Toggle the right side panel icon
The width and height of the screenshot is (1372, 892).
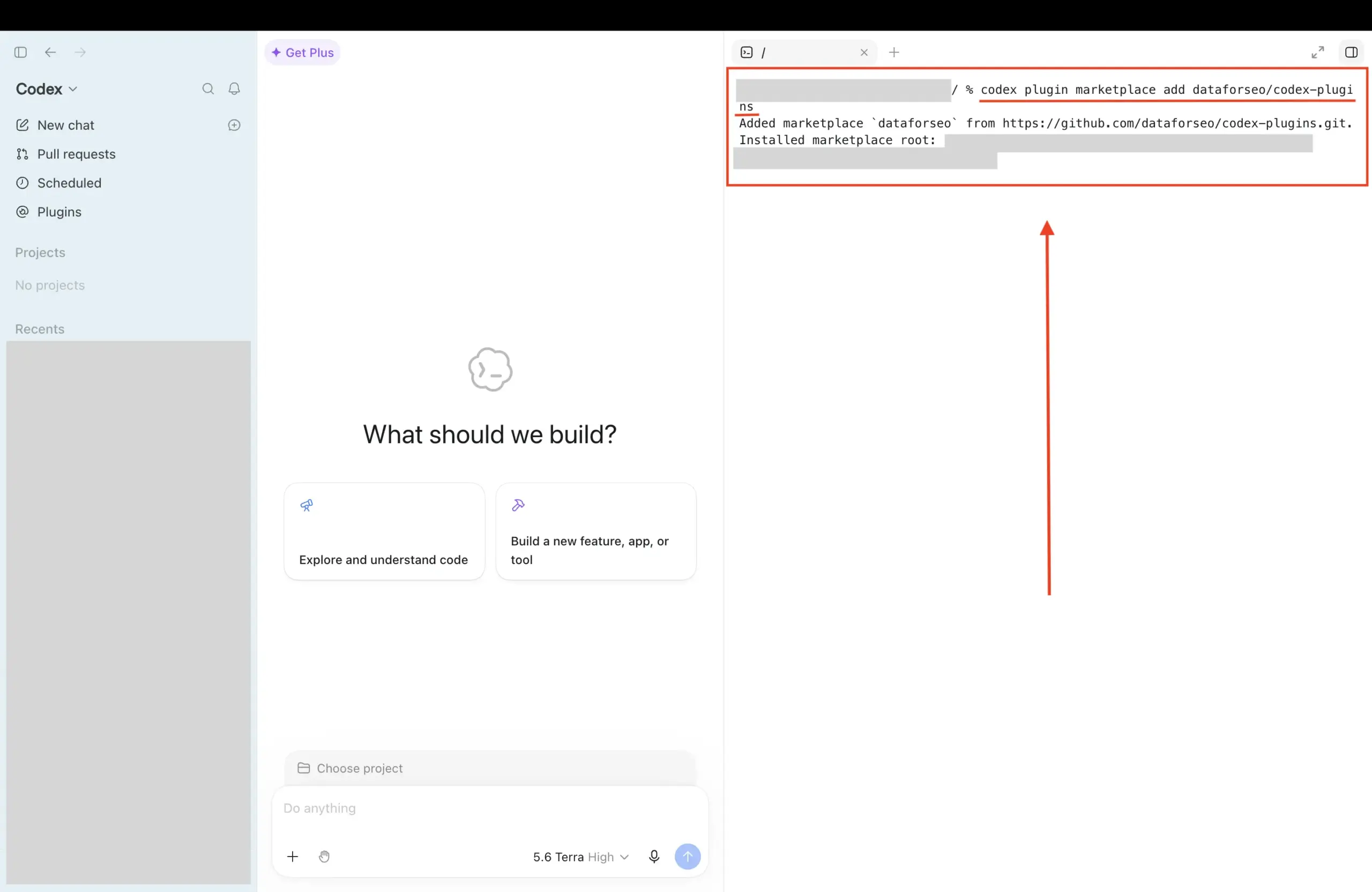pyautogui.click(x=1351, y=53)
